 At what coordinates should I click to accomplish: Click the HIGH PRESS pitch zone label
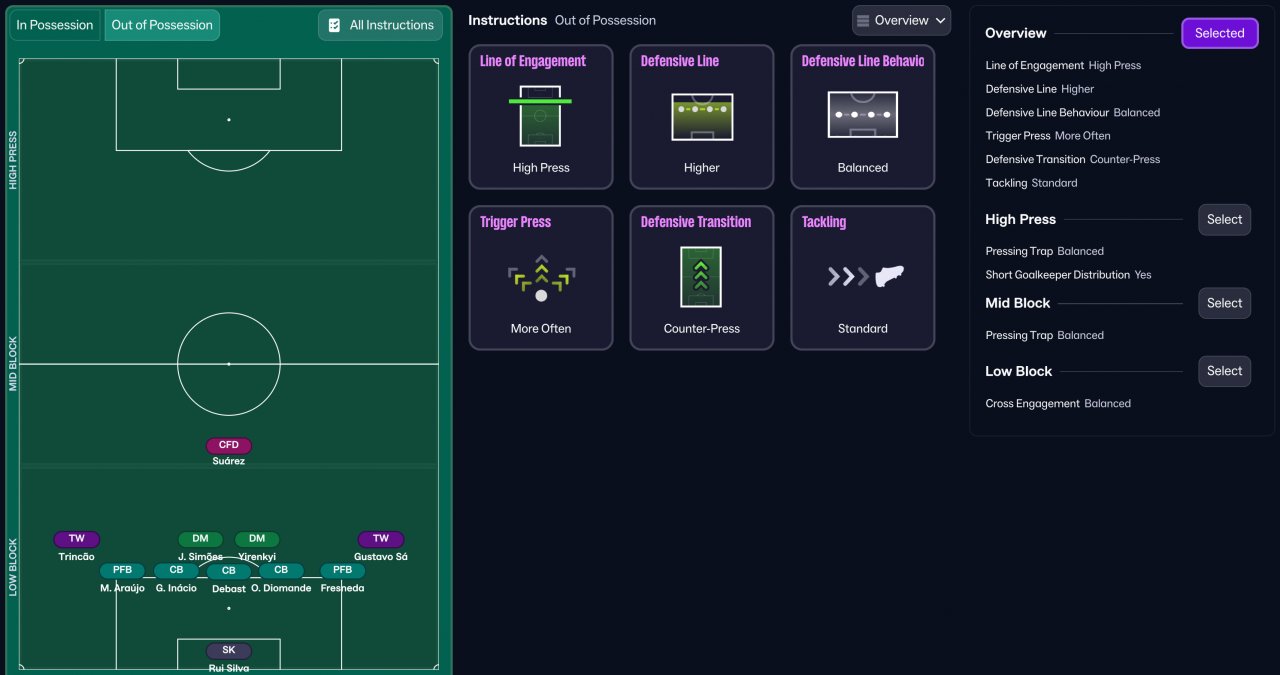[x=13, y=160]
